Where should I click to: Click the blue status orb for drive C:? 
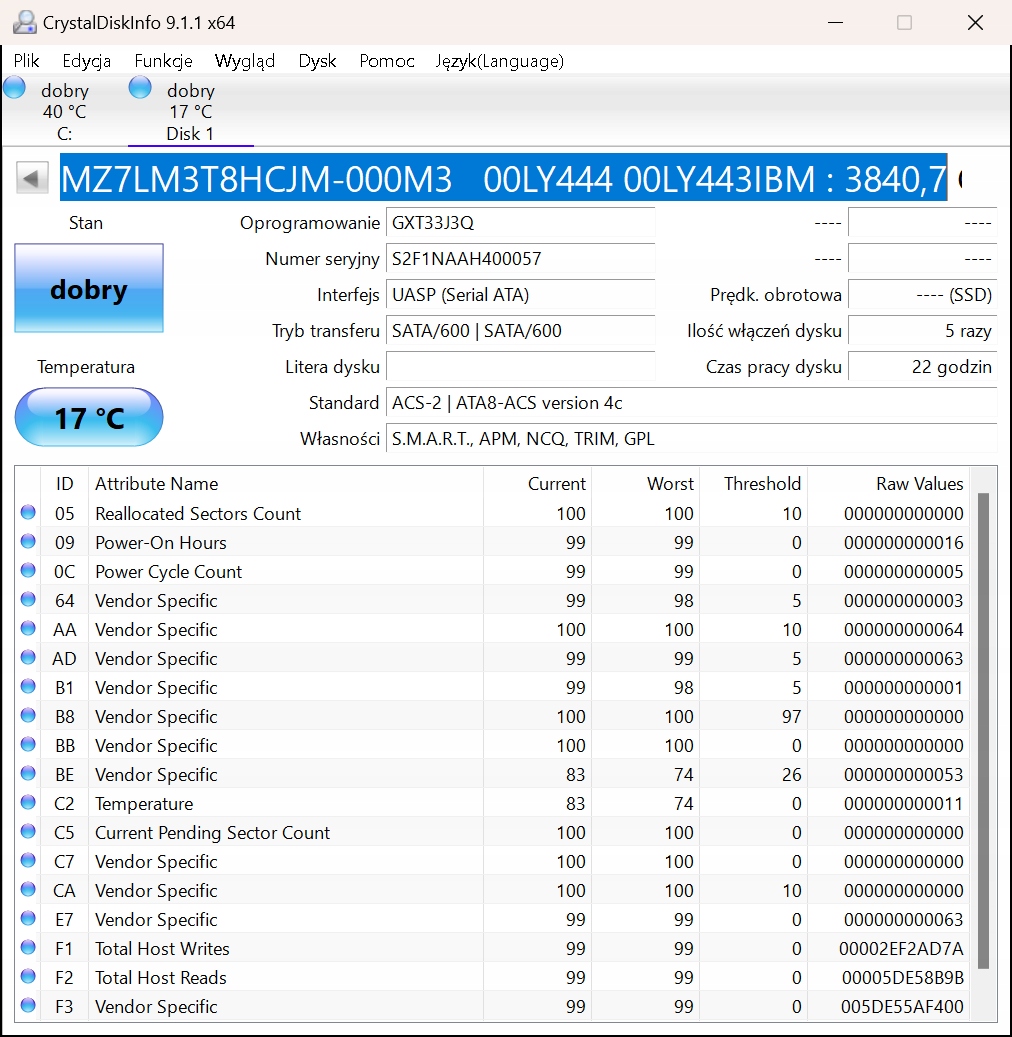(15, 88)
